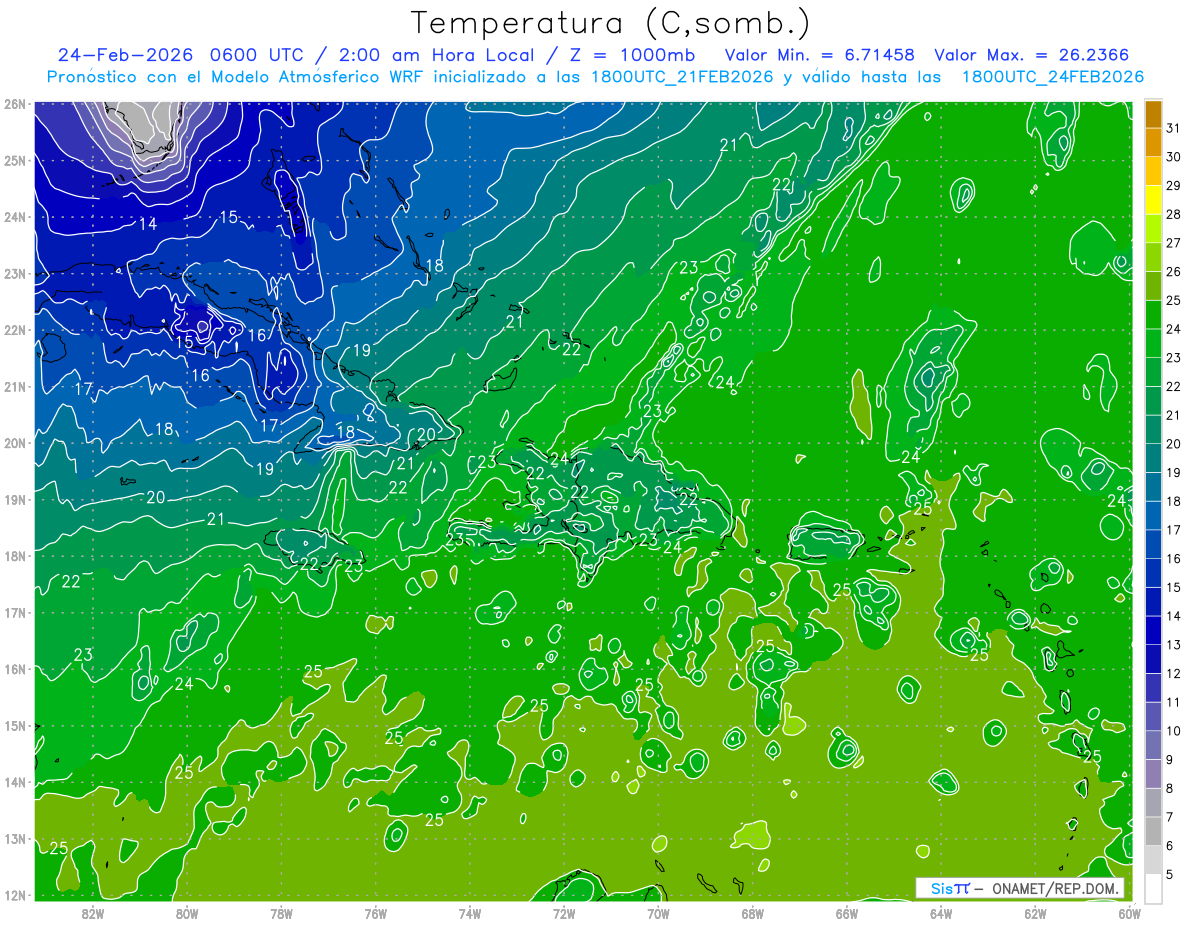Click the '23N' latitude axis label

click(14, 273)
